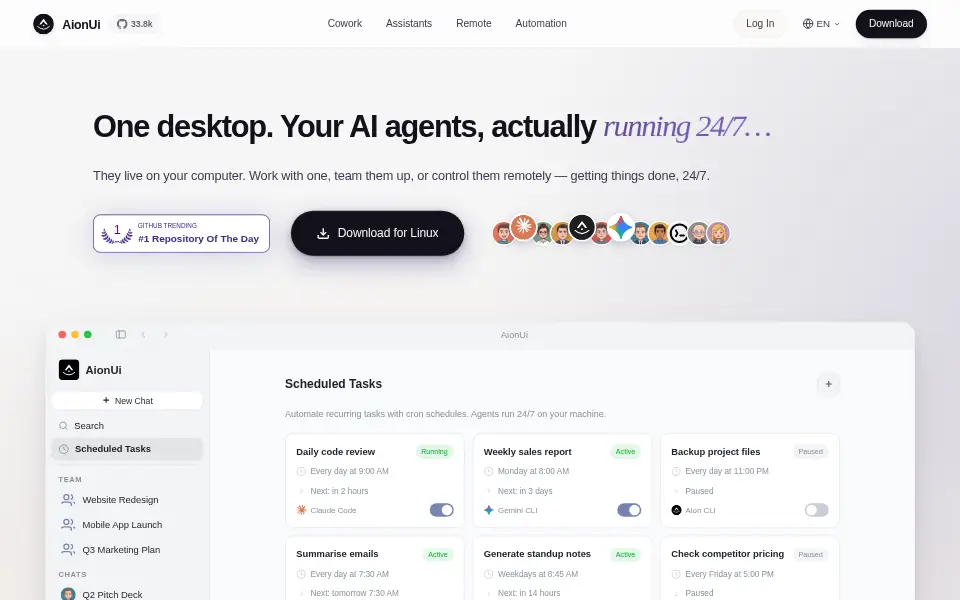Click the Paused badge on Backup project files
The image size is (960, 600).
coord(810,452)
